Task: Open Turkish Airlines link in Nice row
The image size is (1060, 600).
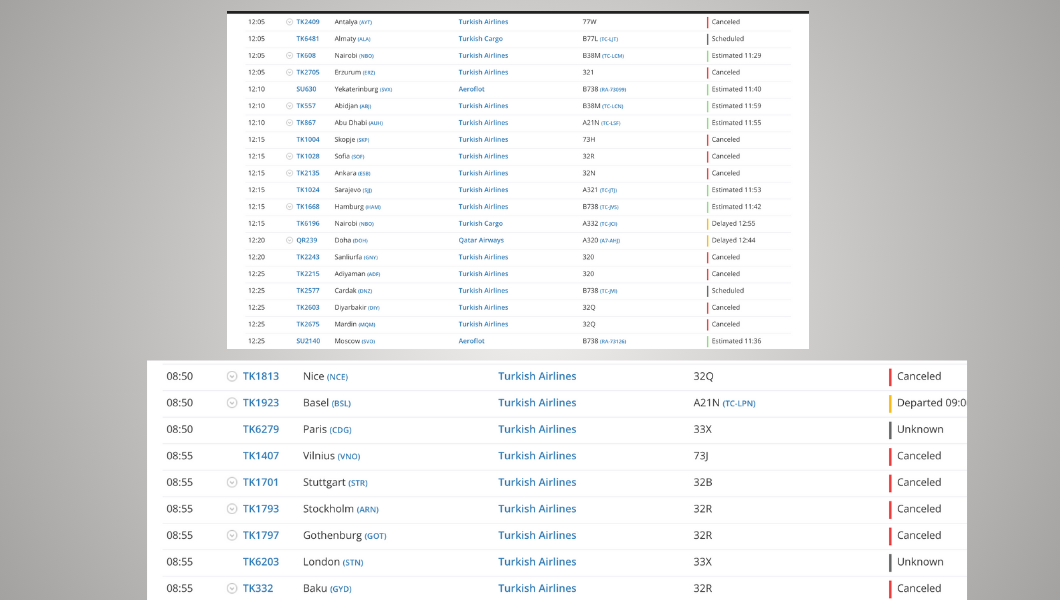Action: pyautogui.click(x=537, y=376)
